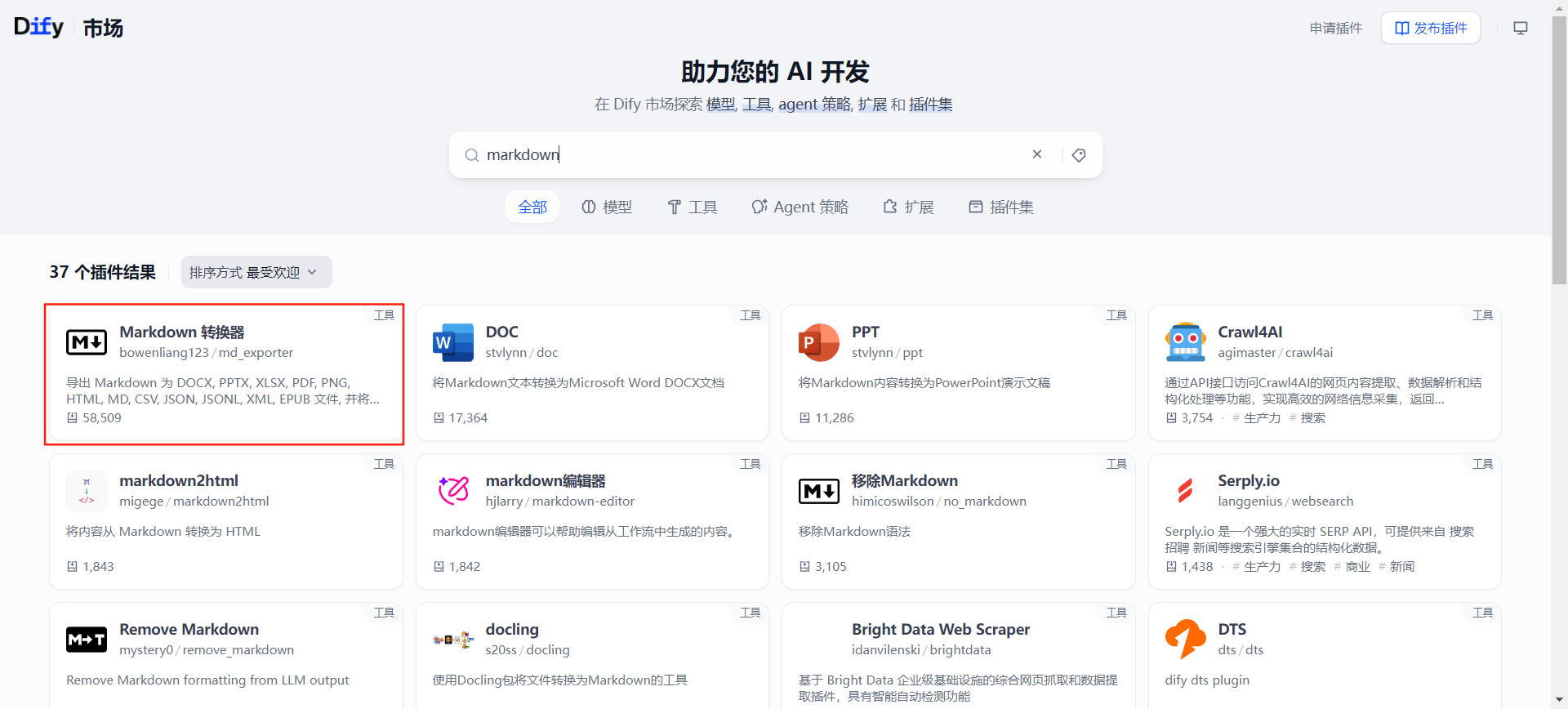Click the markdown2html plugin icon
Image resolution: width=1568 pixels, height=709 pixels.
87,491
